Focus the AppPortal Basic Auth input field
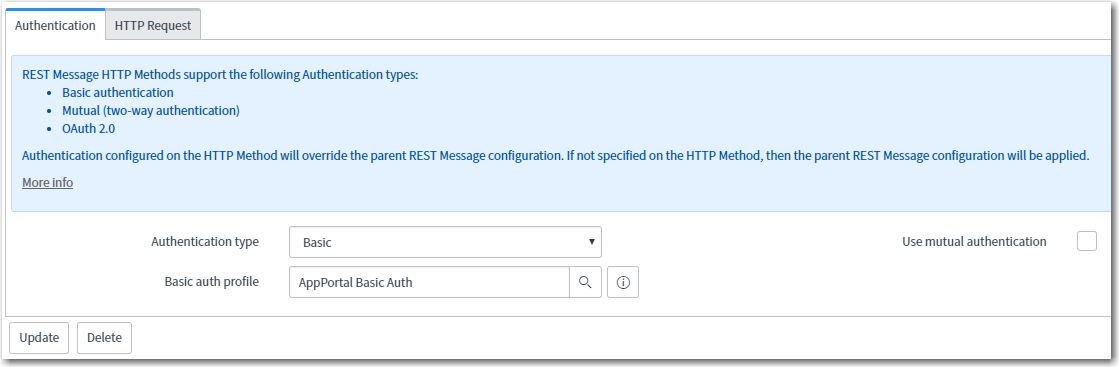This screenshot has height=367, width=1119. pos(429,282)
